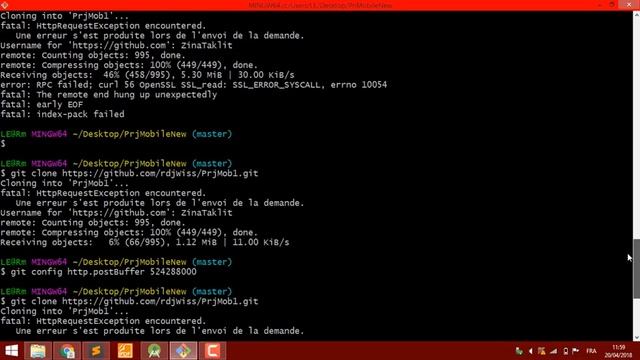The width and height of the screenshot is (640, 360).
Task: Click the '11.00 KiB/s' transfer speed
Action: 261,242
